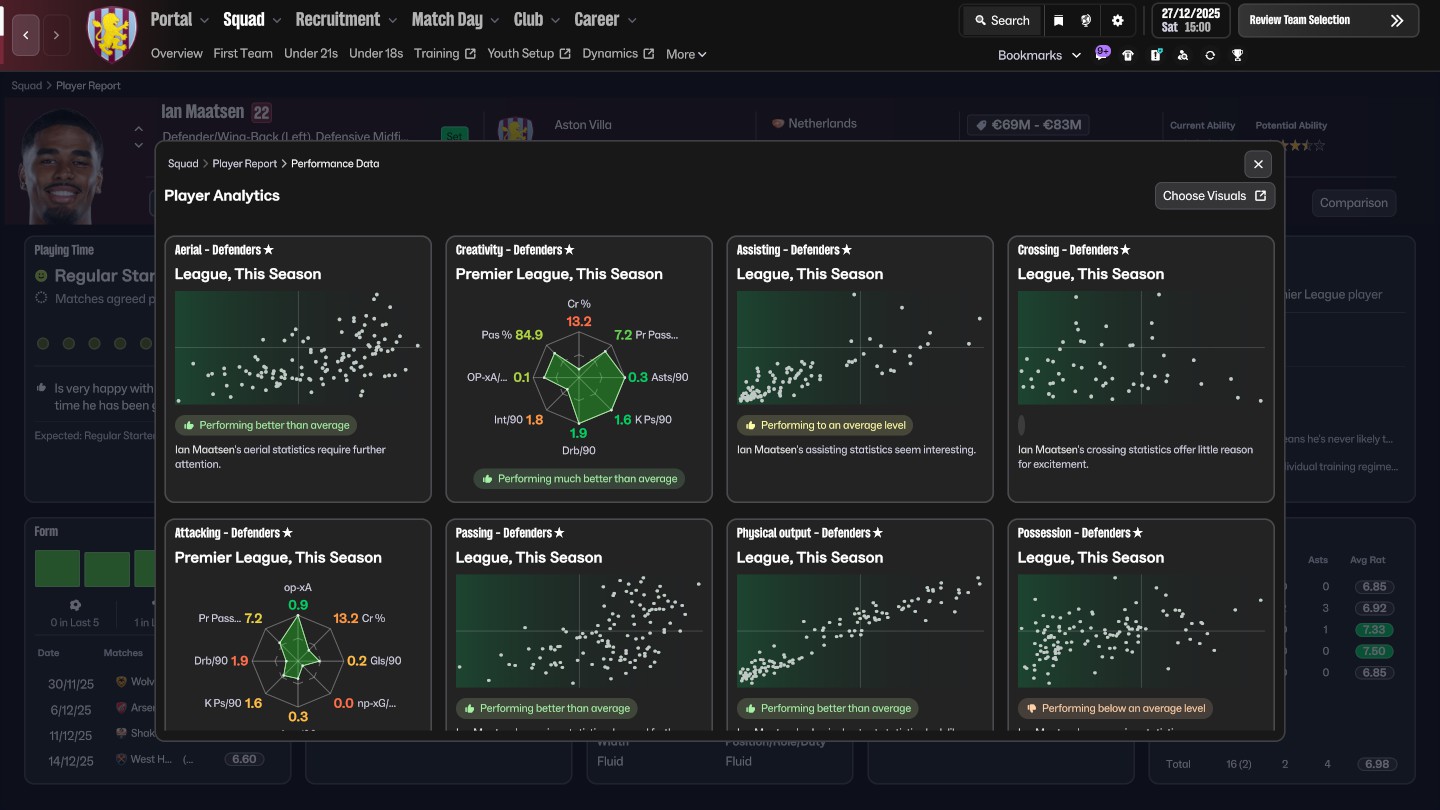Select the First Team tab
The image size is (1440, 810).
243,53
